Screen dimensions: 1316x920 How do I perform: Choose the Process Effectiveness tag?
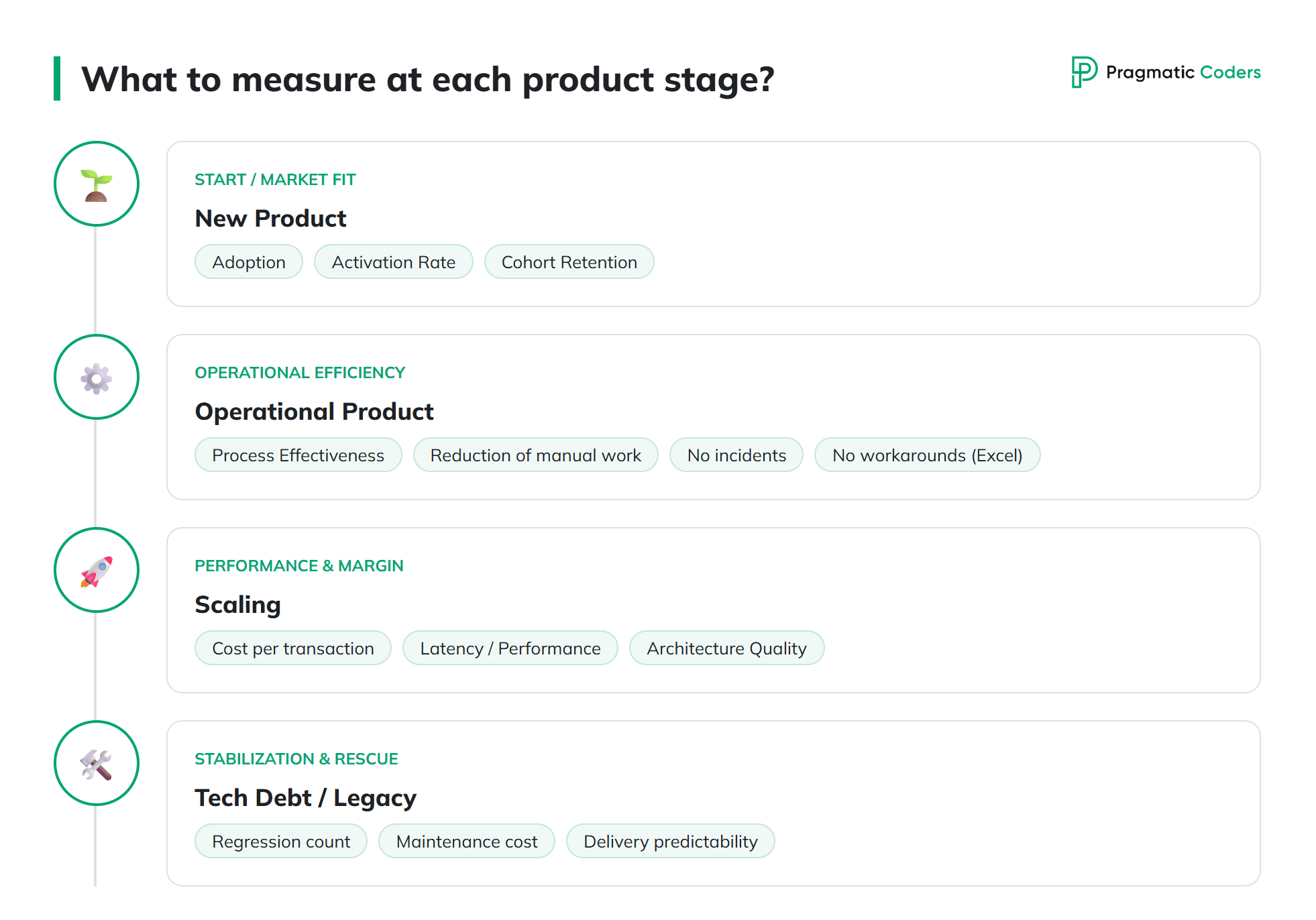[298, 455]
